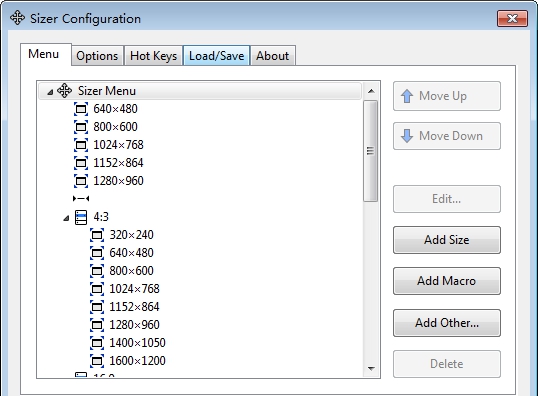
Task: Select top-level 1024×768 entry text
Action: tap(118, 145)
